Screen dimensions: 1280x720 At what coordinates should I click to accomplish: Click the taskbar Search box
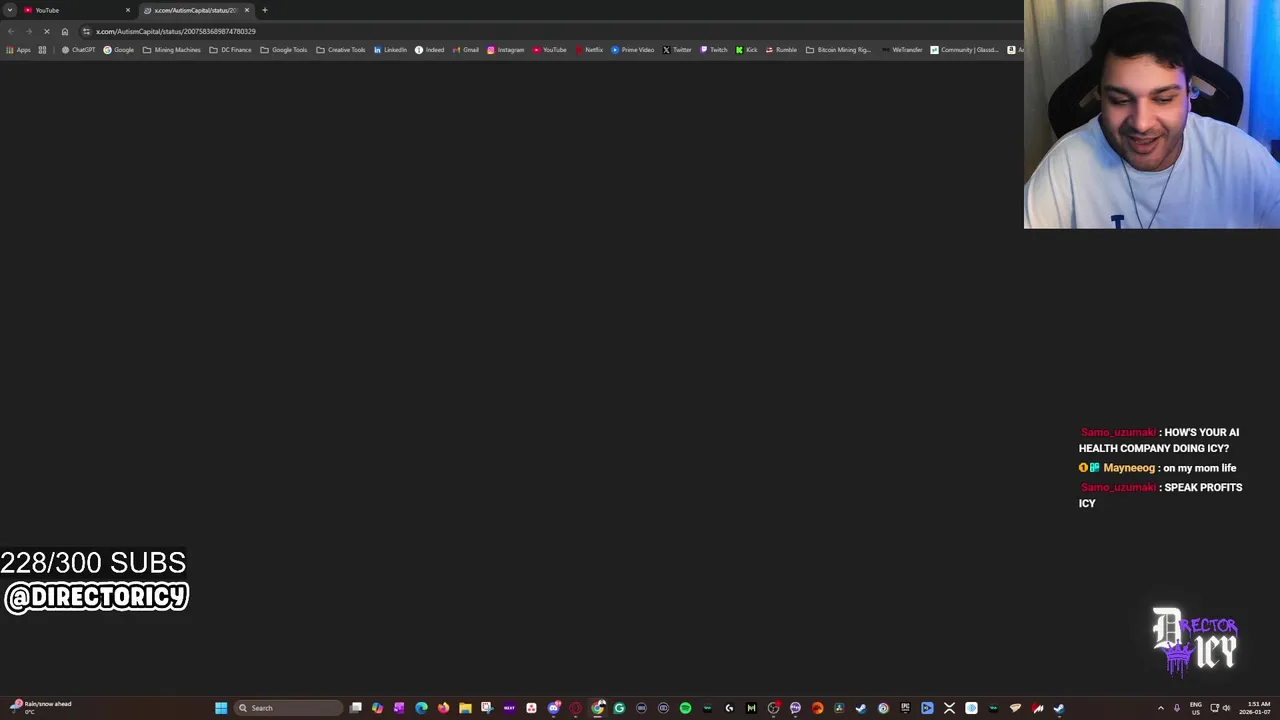pos(288,708)
